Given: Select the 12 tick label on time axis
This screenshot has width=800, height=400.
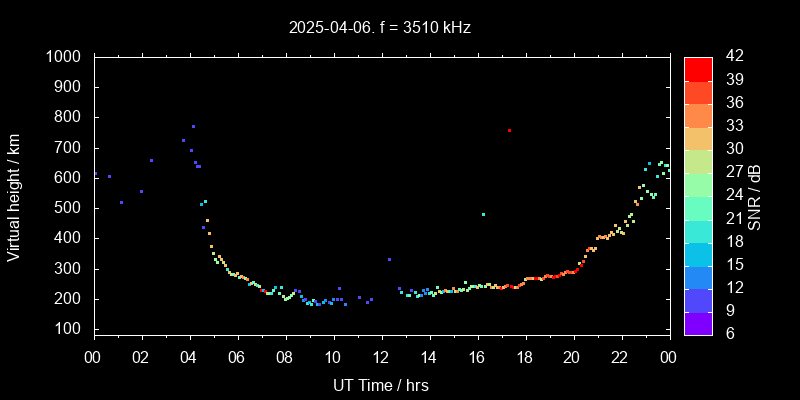Looking at the screenshot, I should (381, 358).
